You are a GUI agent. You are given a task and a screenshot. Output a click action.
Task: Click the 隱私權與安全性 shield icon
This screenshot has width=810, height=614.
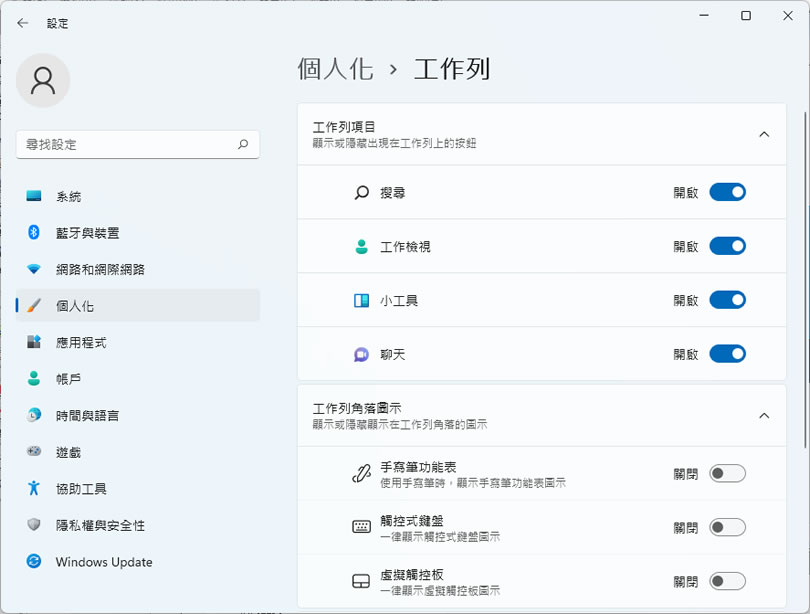34,525
